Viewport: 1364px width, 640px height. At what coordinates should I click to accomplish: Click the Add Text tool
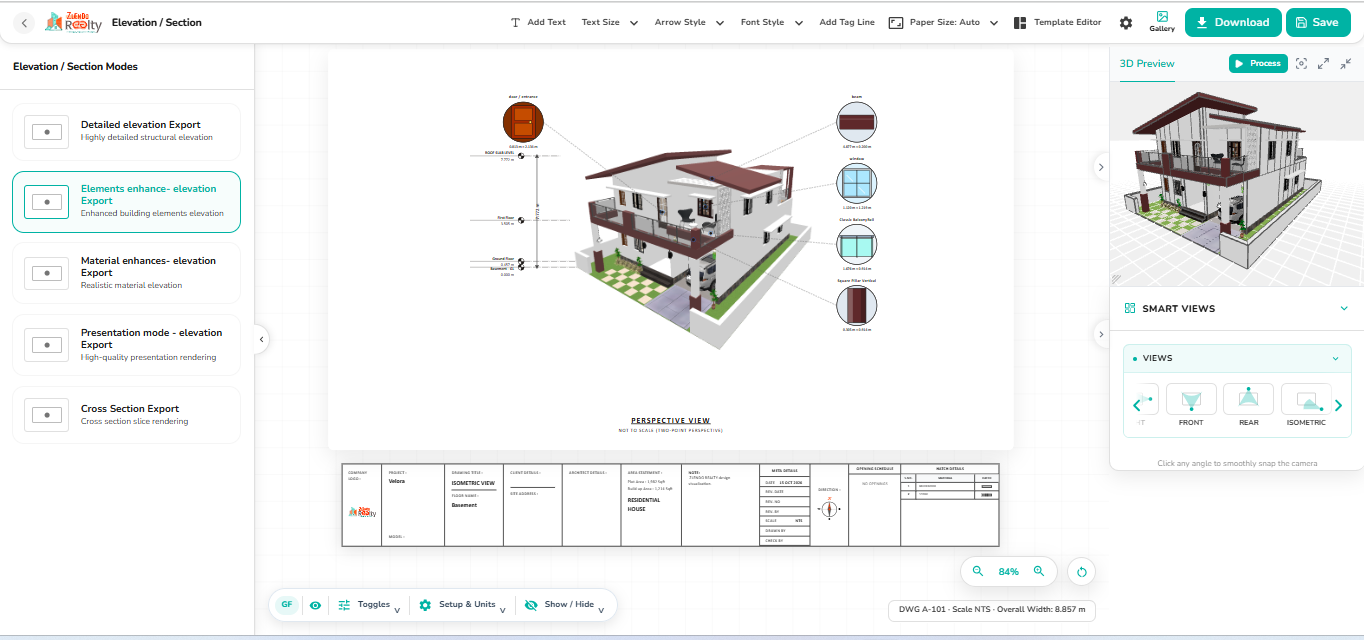[538, 22]
